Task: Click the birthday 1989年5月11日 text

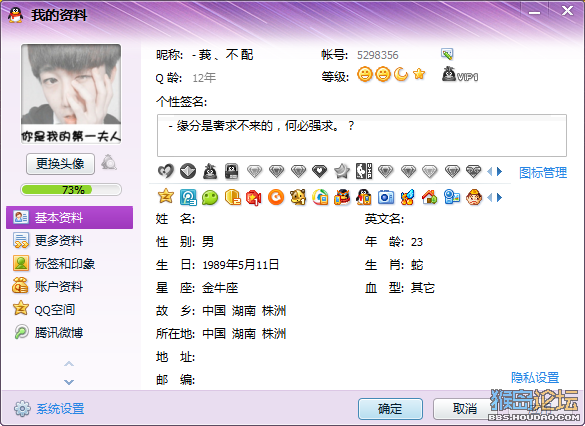Action: (x=241, y=265)
